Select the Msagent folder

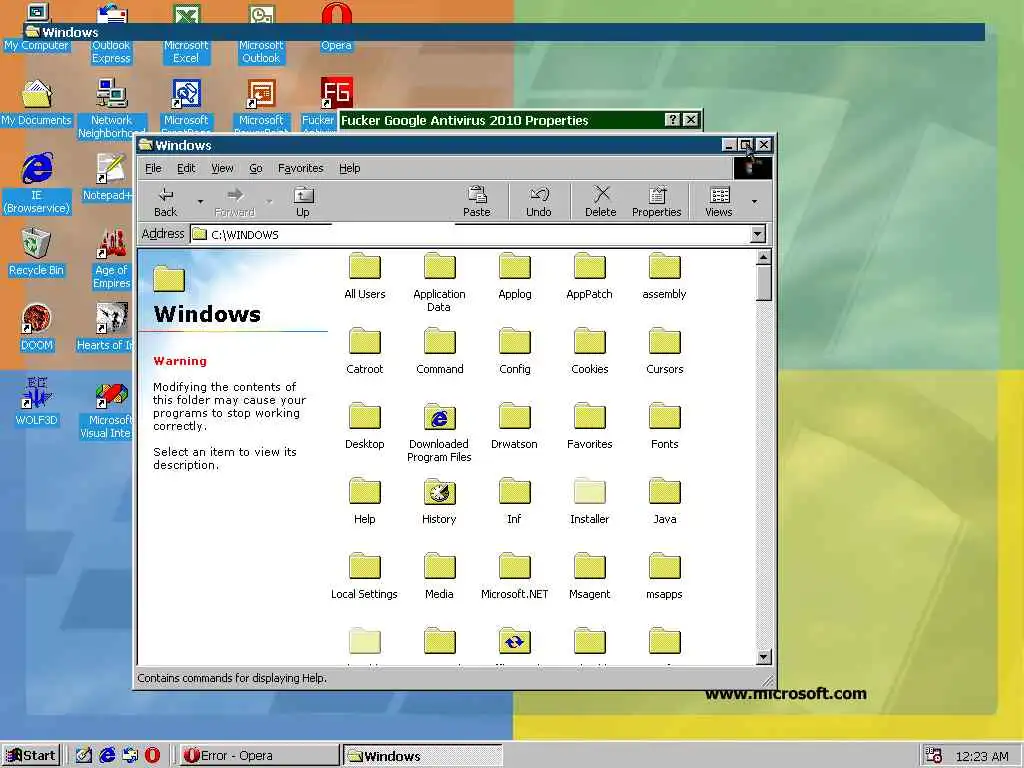590,576
